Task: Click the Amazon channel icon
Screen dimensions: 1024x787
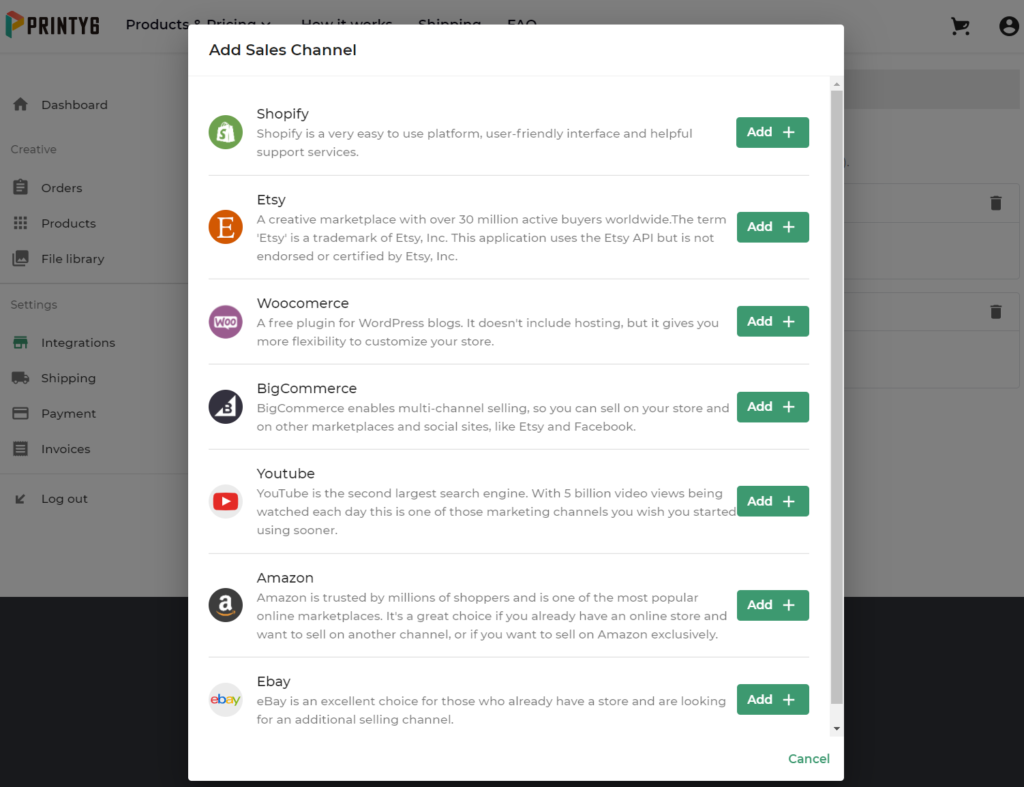Action: [225, 605]
